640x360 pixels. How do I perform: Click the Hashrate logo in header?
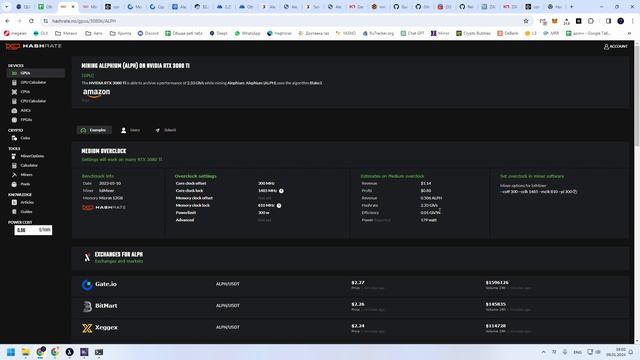(x=33, y=46)
